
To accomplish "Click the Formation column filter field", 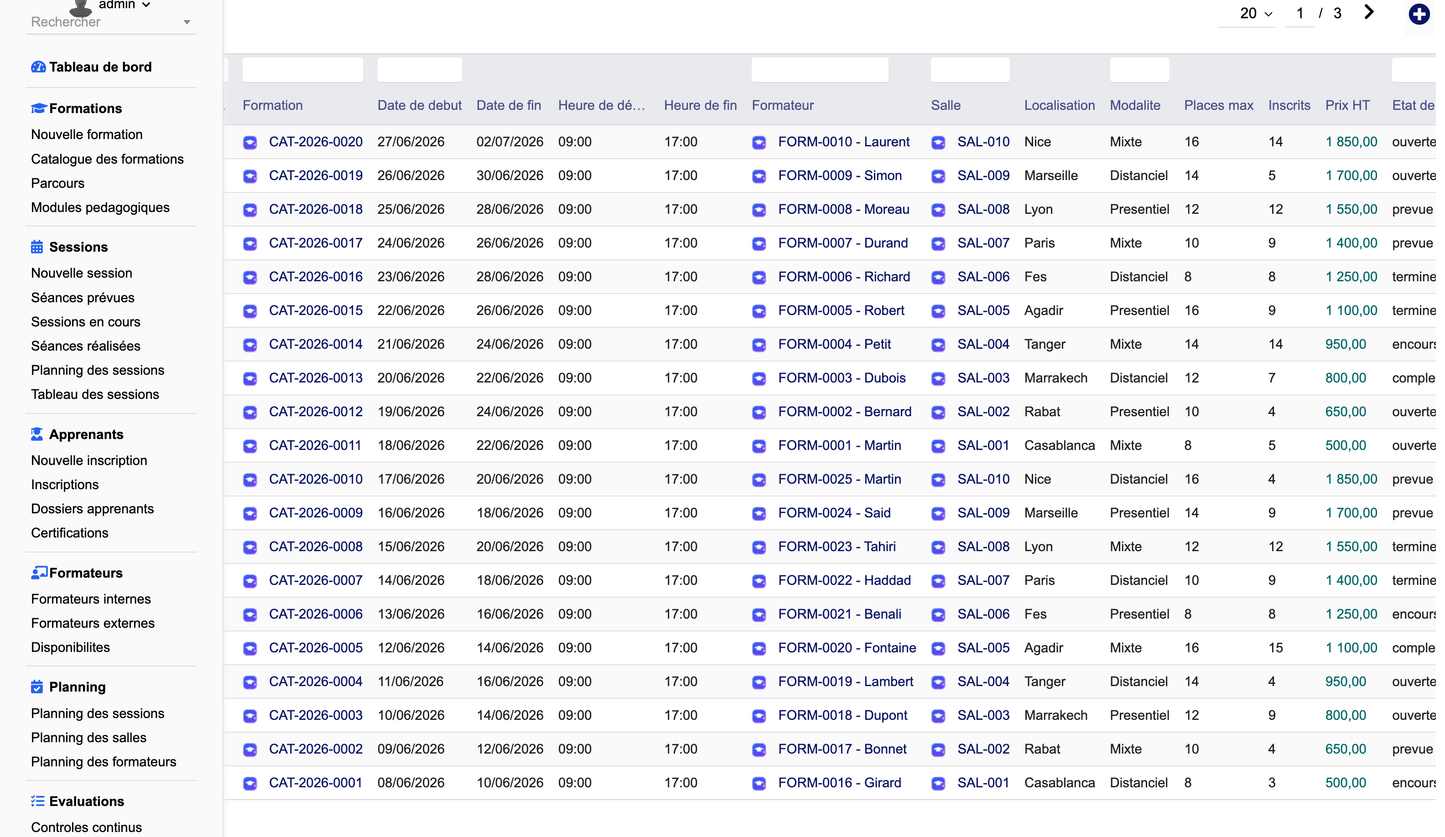I will coord(303,69).
